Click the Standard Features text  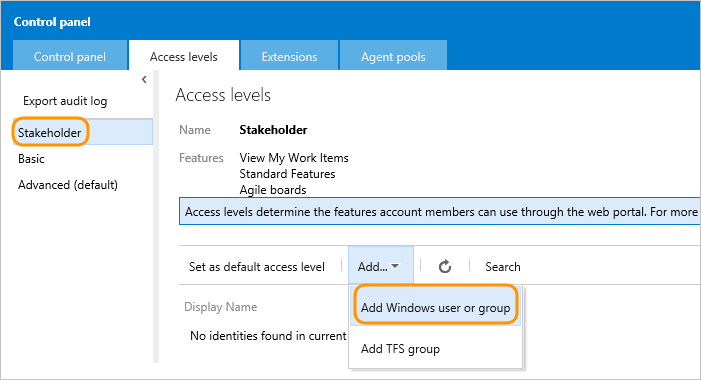click(x=287, y=173)
